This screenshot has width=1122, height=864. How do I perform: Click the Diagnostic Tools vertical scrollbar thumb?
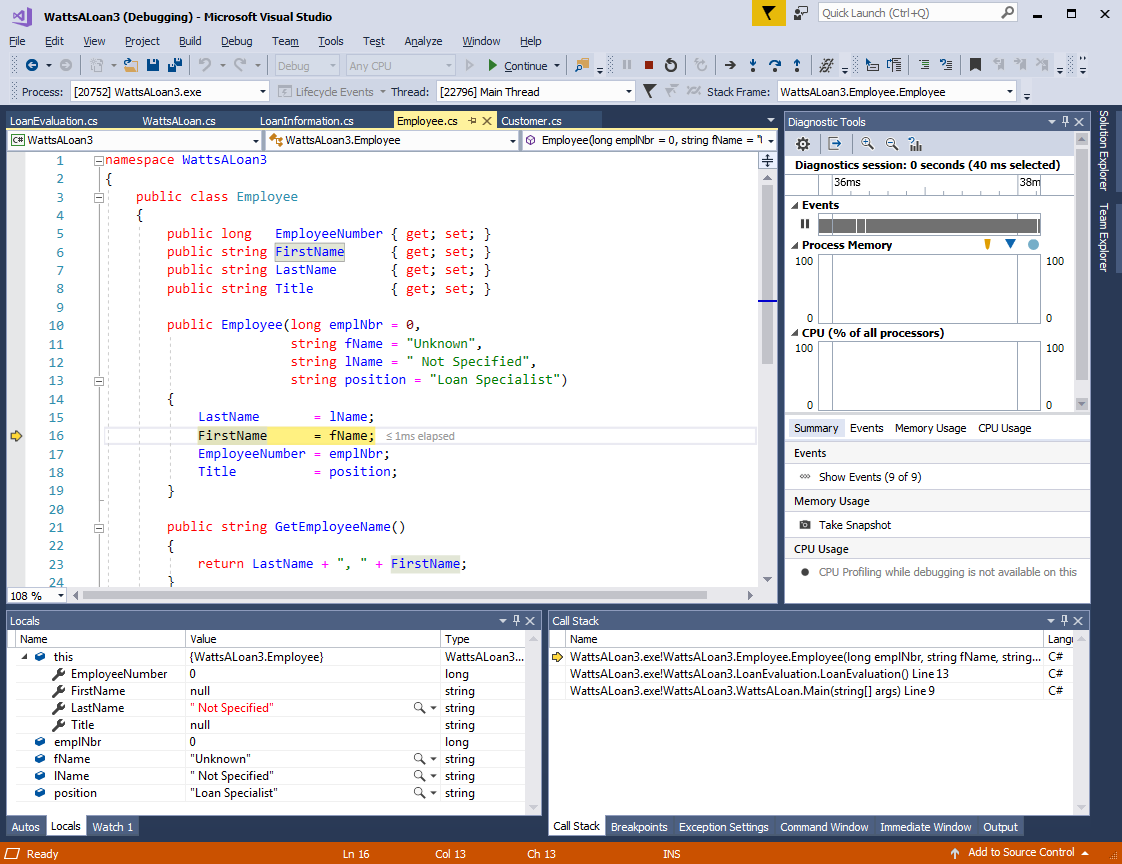tap(1081, 263)
